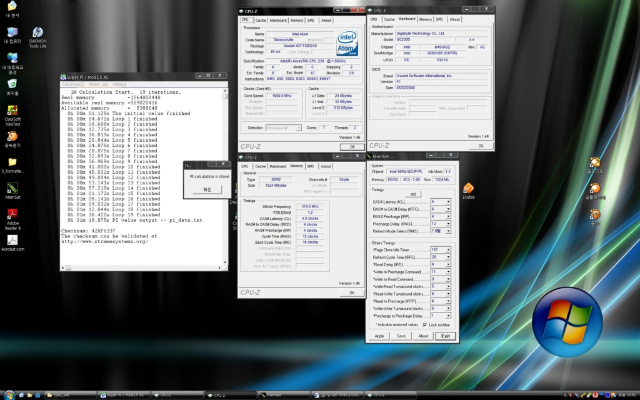Expand Precharge Delay (tRAS) dropdown
Screen dimensions: 640x400
(448, 224)
